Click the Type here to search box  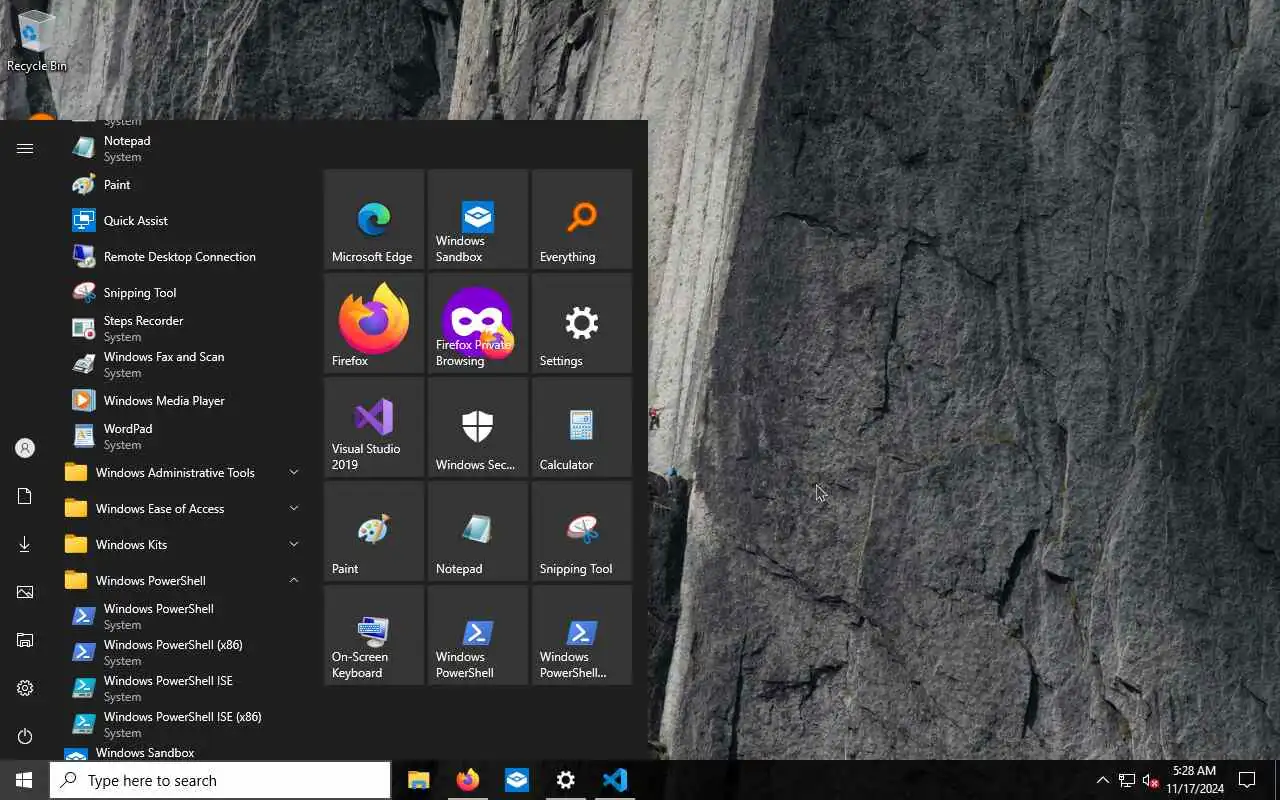tap(220, 780)
